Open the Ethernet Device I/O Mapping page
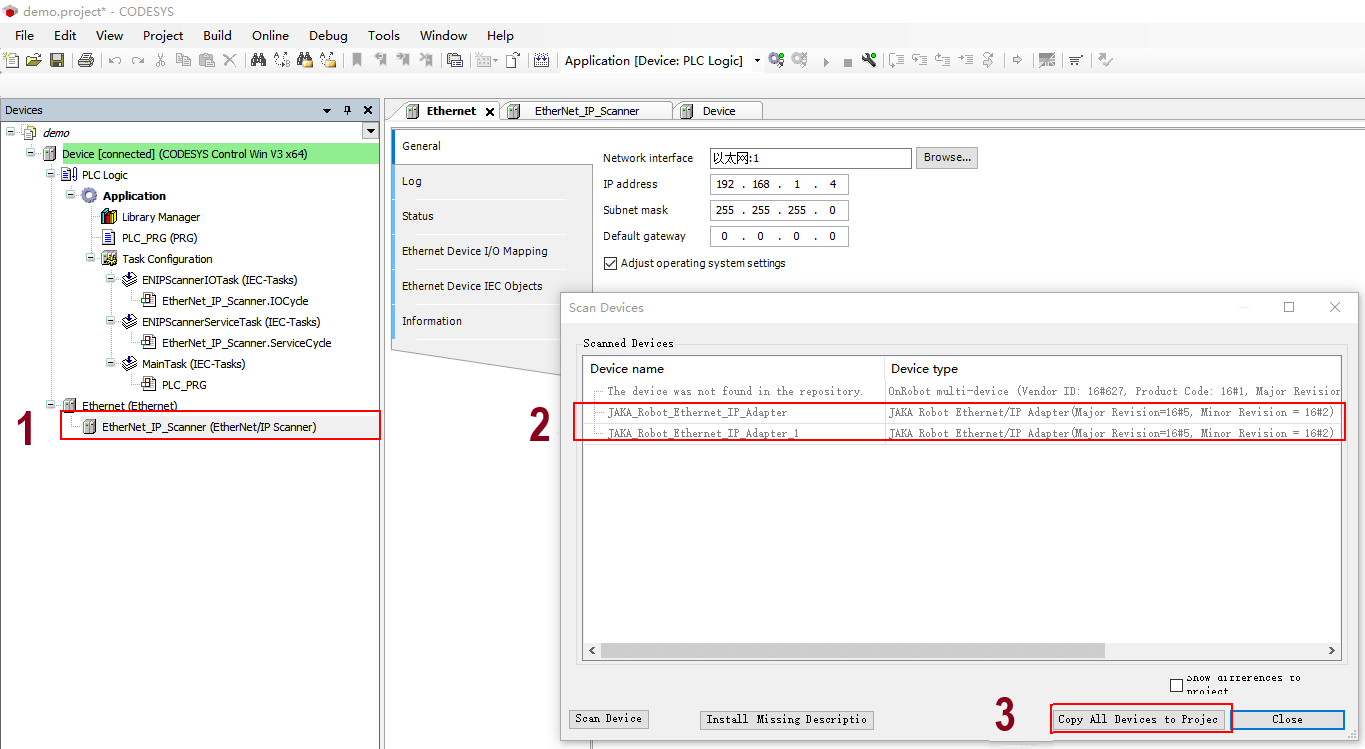1365x749 pixels. coord(474,251)
